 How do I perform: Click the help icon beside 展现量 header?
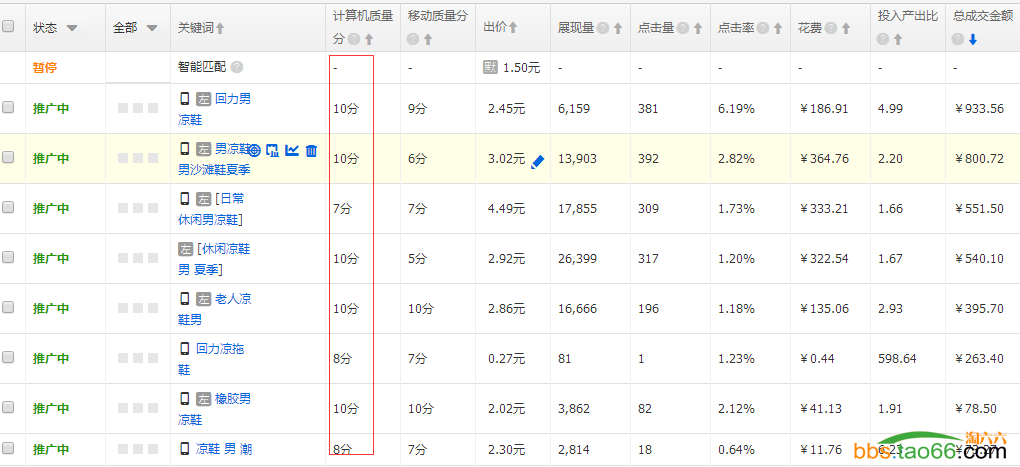point(602,28)
